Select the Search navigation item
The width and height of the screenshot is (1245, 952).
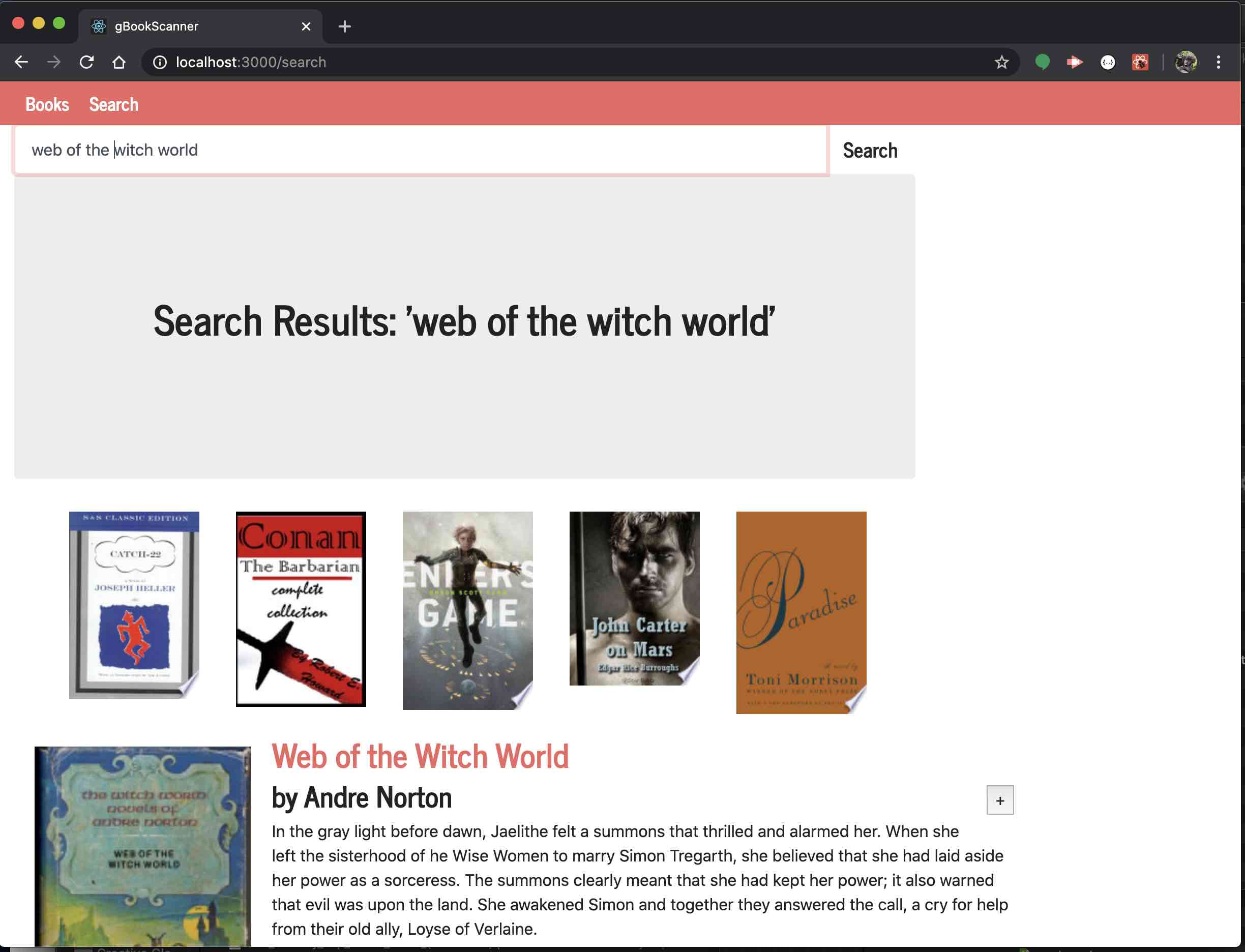click(x=113, y=104)
